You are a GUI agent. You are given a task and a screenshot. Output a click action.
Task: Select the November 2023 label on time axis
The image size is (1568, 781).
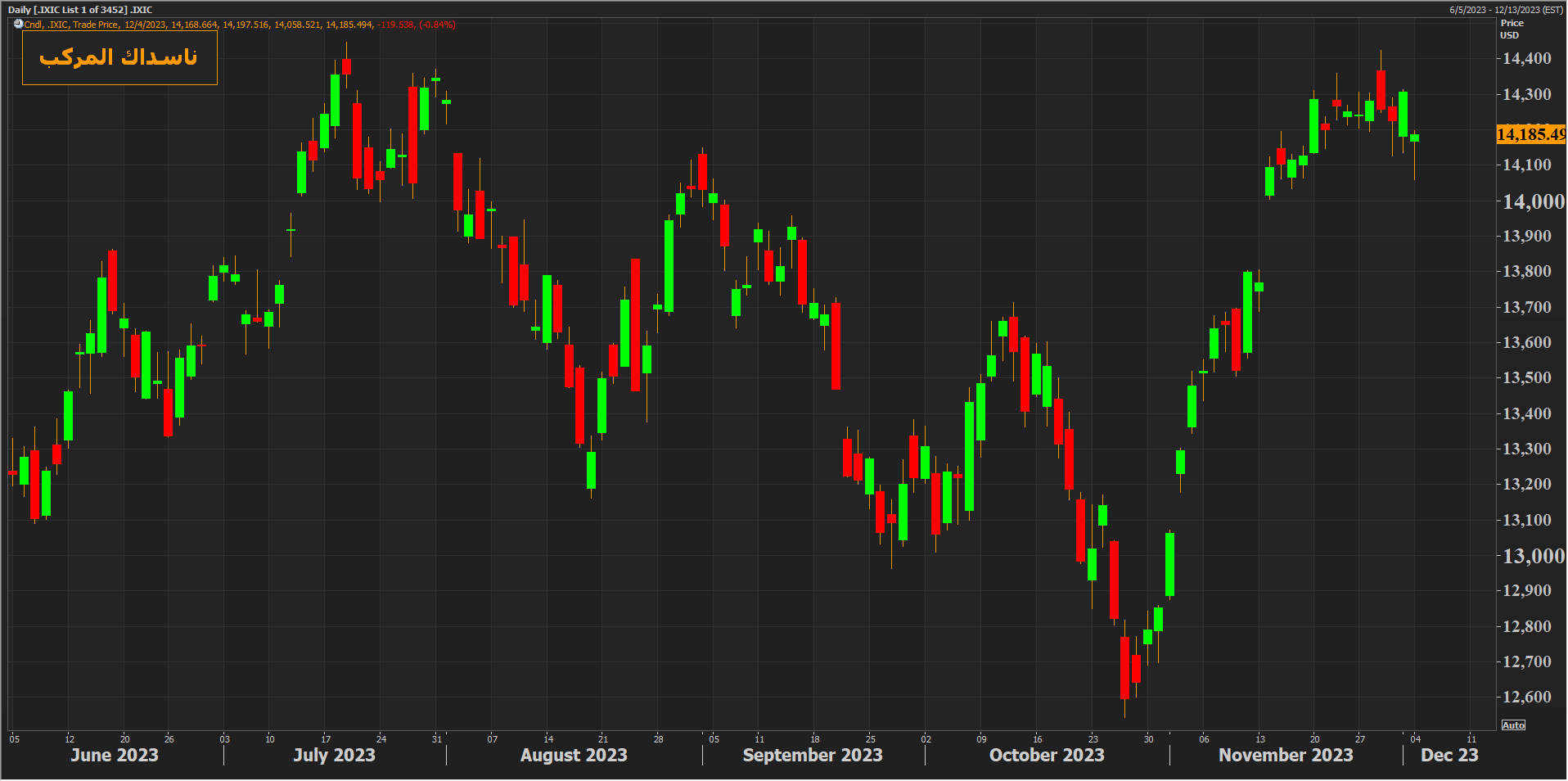(x=1286, y=755)
